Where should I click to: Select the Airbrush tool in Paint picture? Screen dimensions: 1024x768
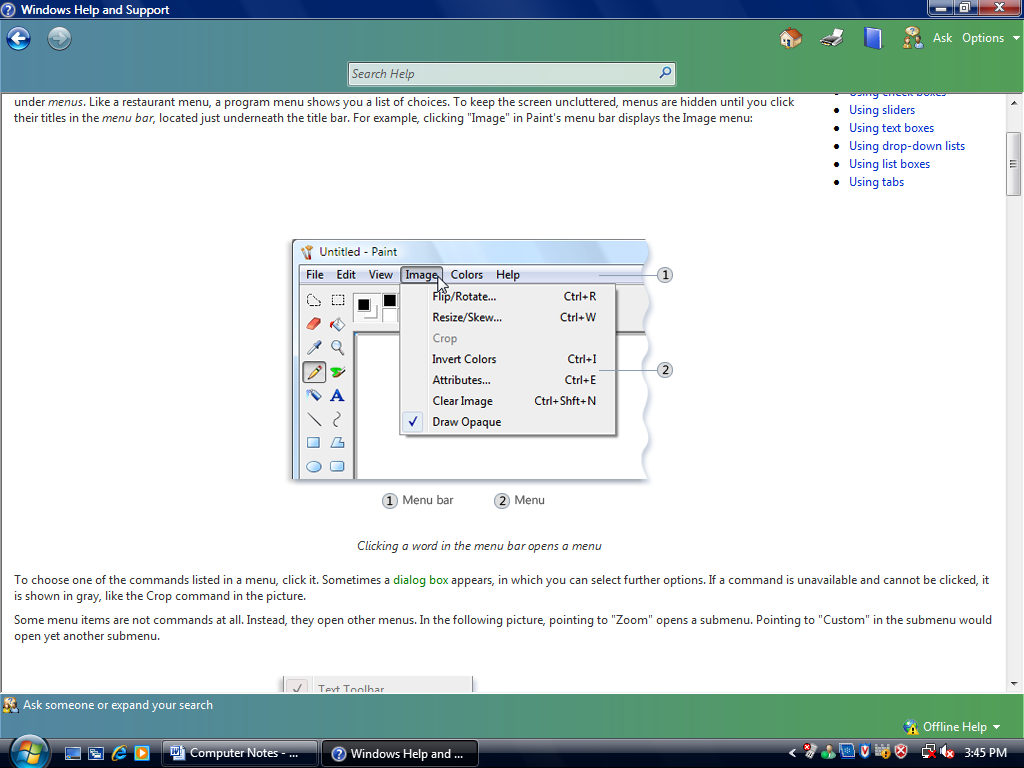point(313,395)
